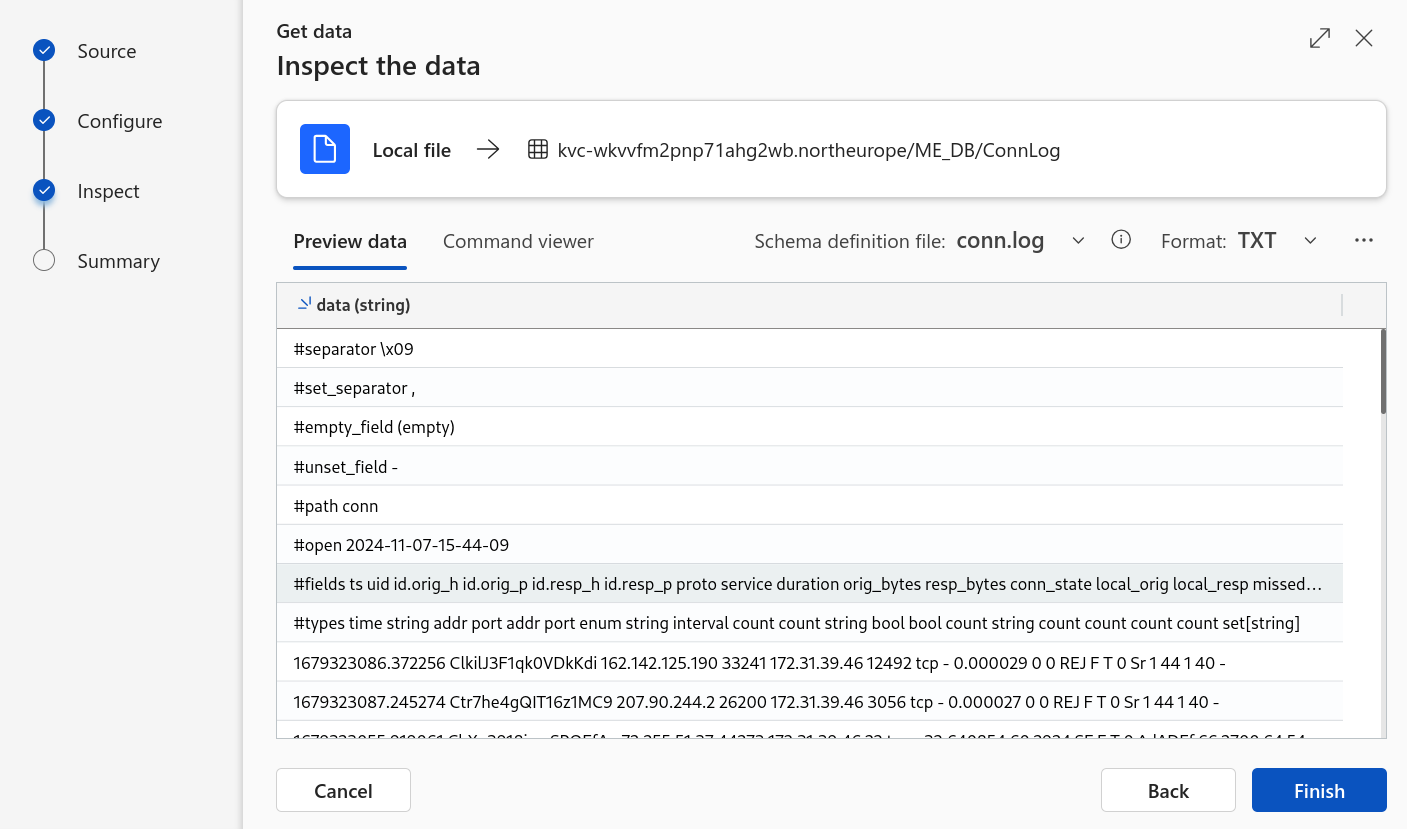1407x829 pixels.
Task: Open the Format TXT dropdown
Action: coord(1310,241)
